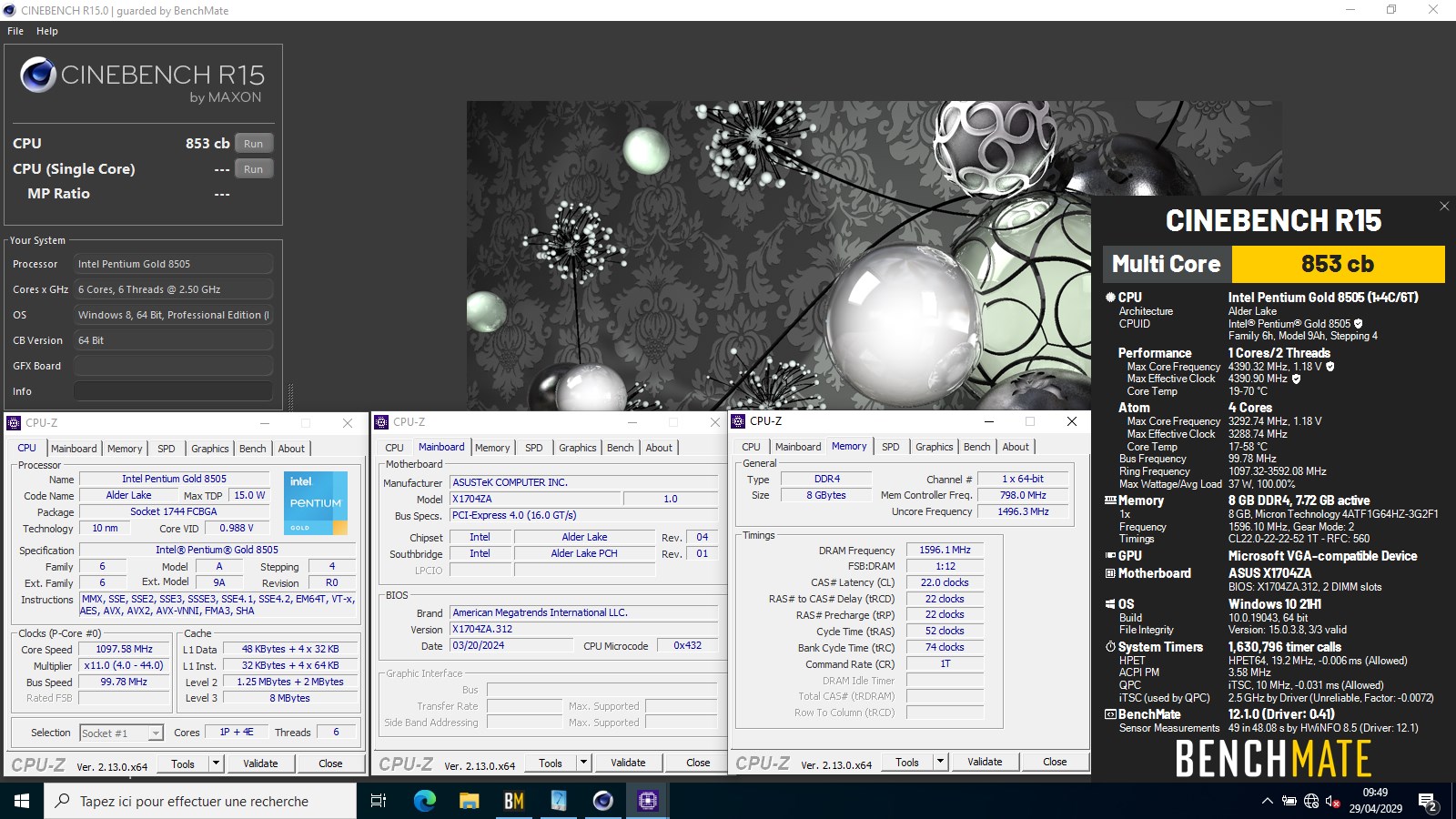The height and width of the screenshot is (819, 1456).
Task: Click the Processor field Intel Pentium Gold 8505
Action: [x=173, y=264]
